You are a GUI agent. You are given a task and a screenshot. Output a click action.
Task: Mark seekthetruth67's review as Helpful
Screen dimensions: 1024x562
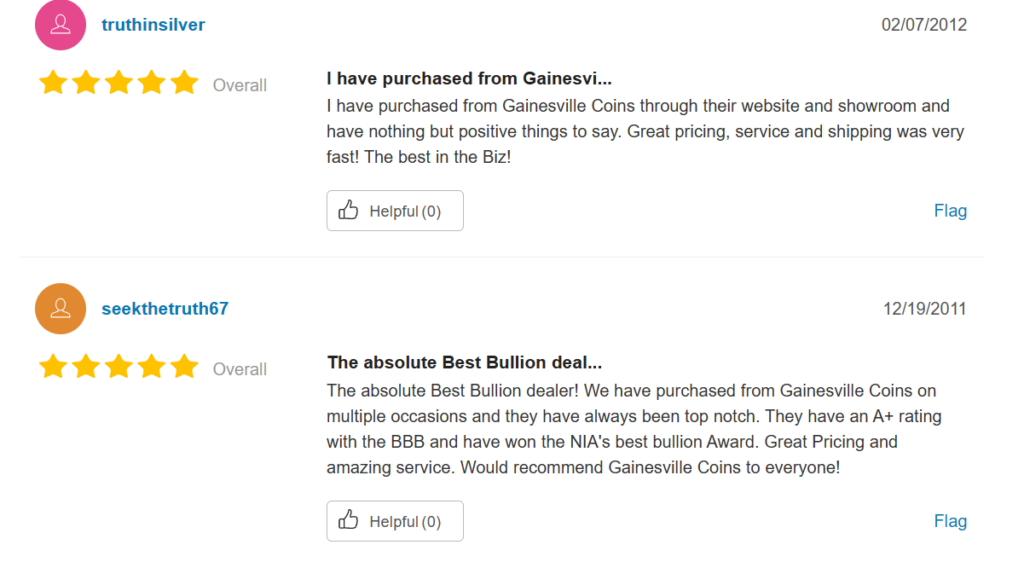tap(395, 521)
